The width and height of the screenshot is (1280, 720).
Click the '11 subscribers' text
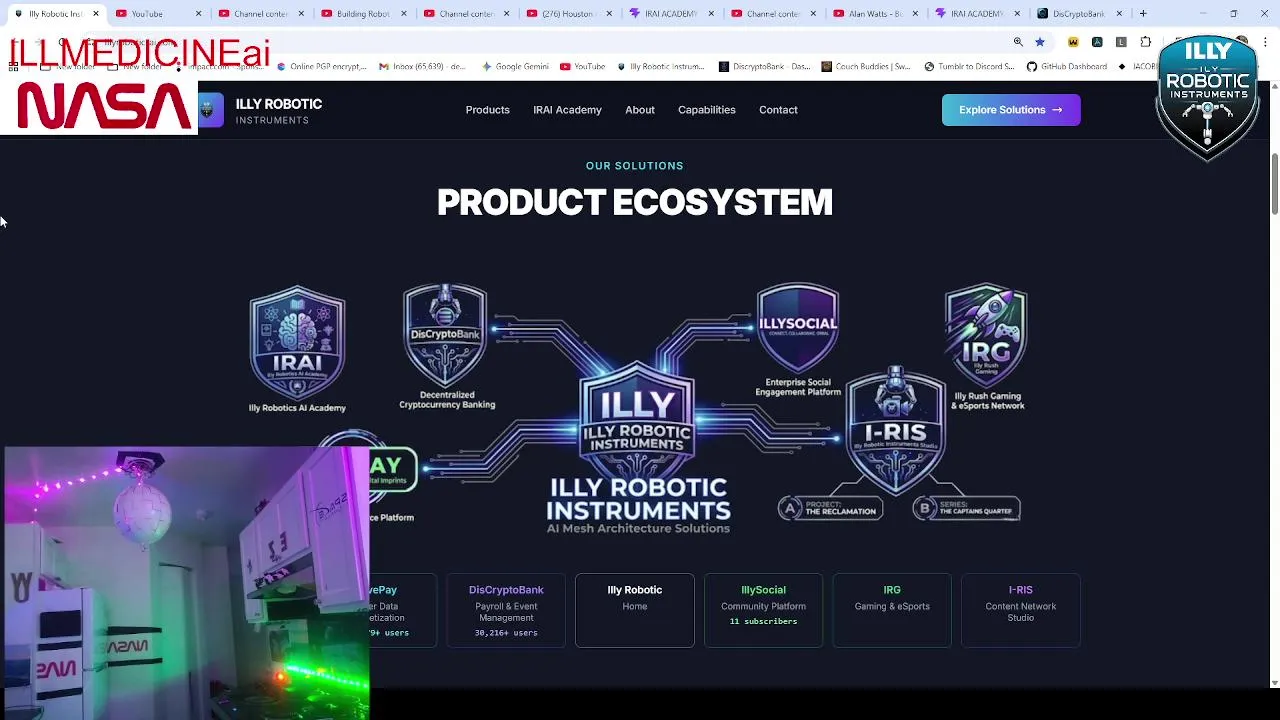[763, 621]
